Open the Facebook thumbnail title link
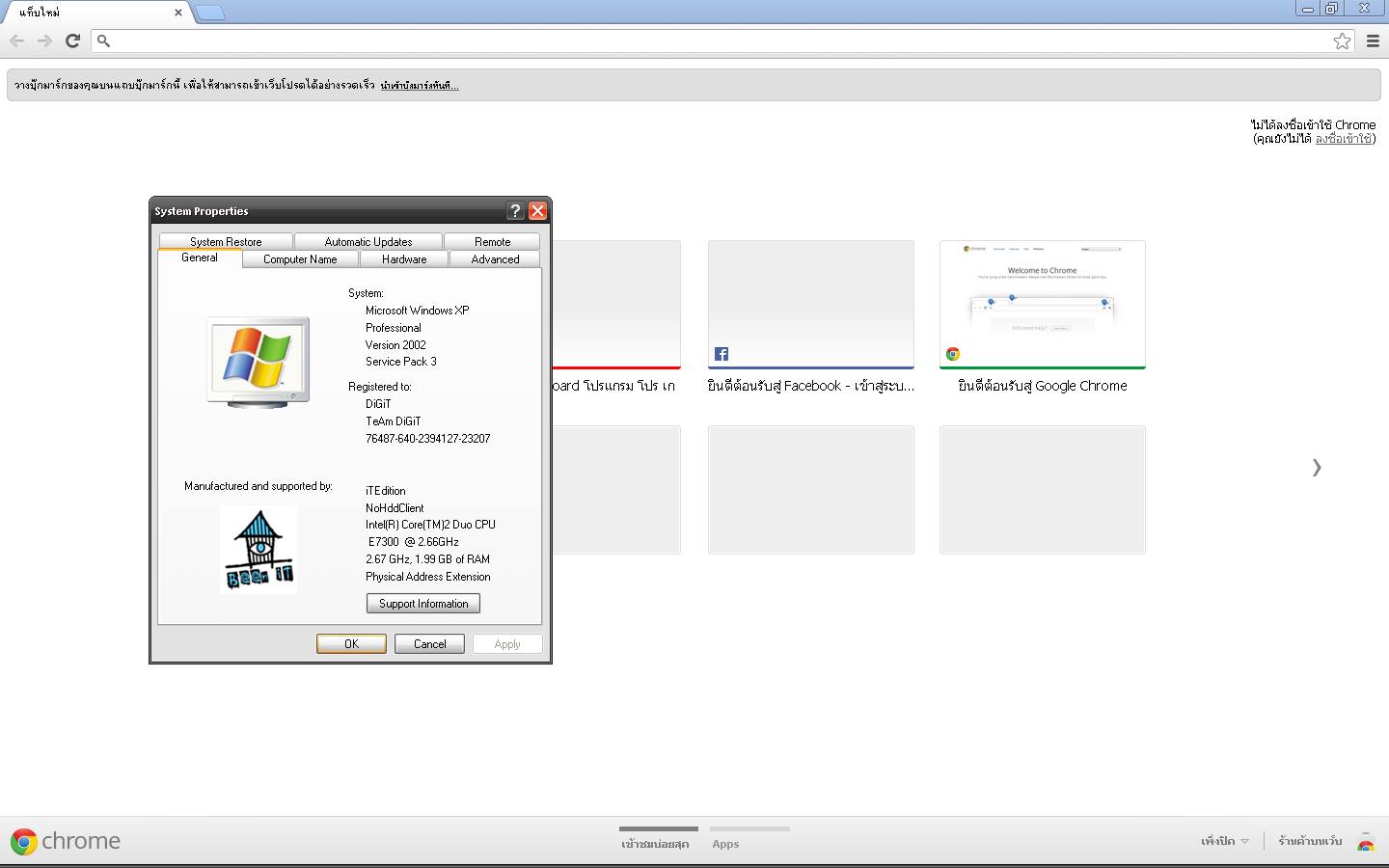Image resolution: width=1389 pixels, height=868 pixels. [x=811, y=386]
